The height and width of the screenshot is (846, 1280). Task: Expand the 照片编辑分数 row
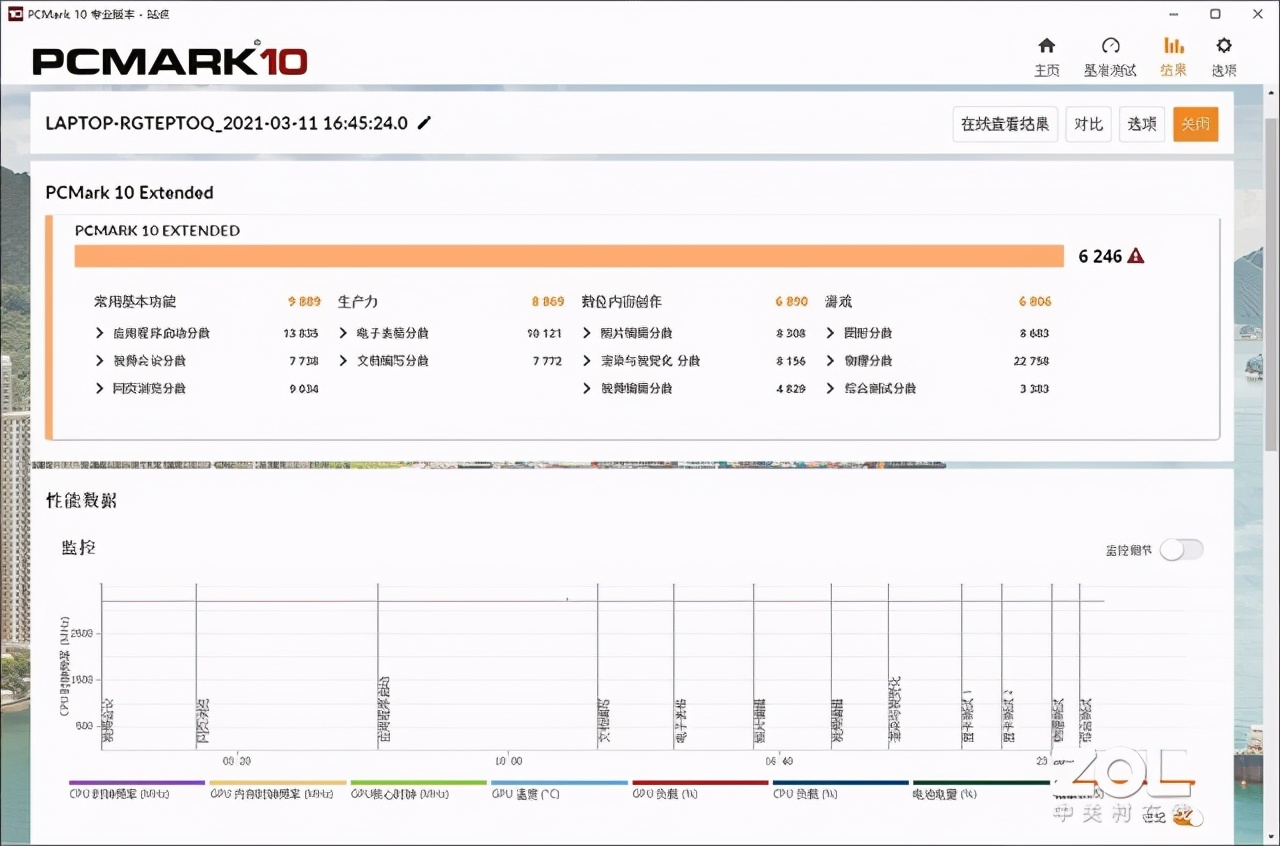627,333
